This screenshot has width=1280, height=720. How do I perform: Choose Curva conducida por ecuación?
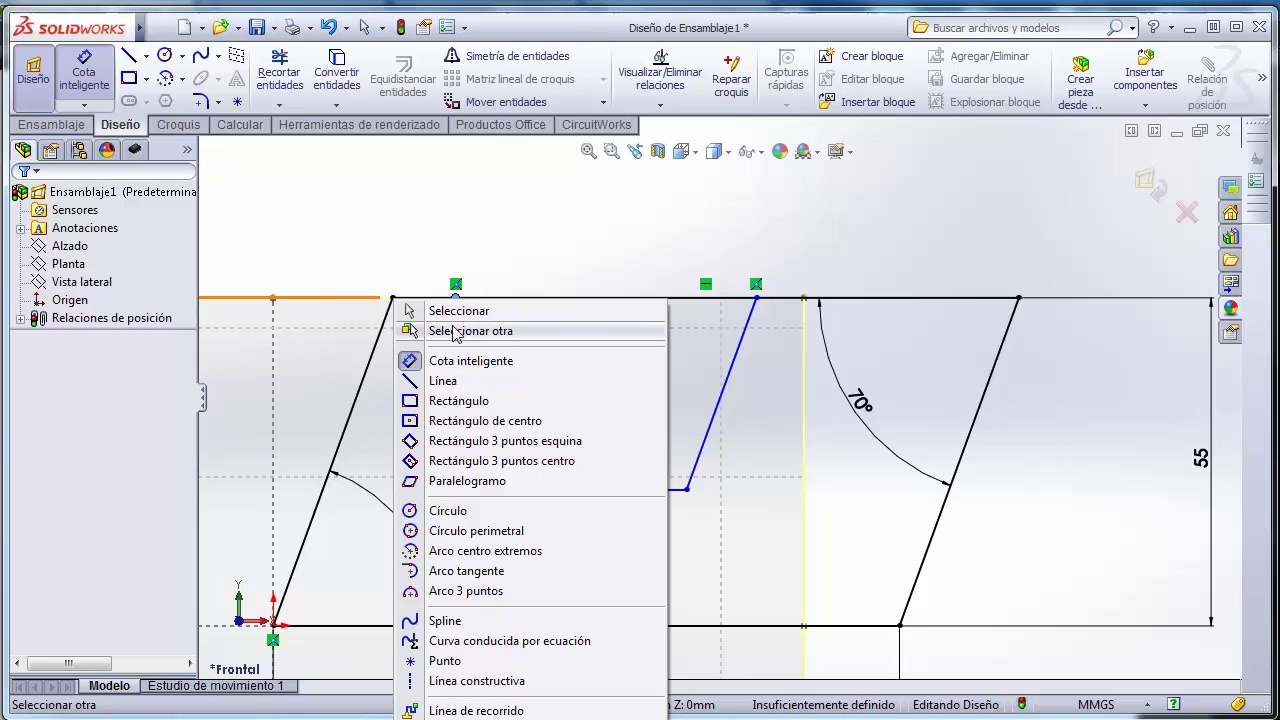[531, 641]
